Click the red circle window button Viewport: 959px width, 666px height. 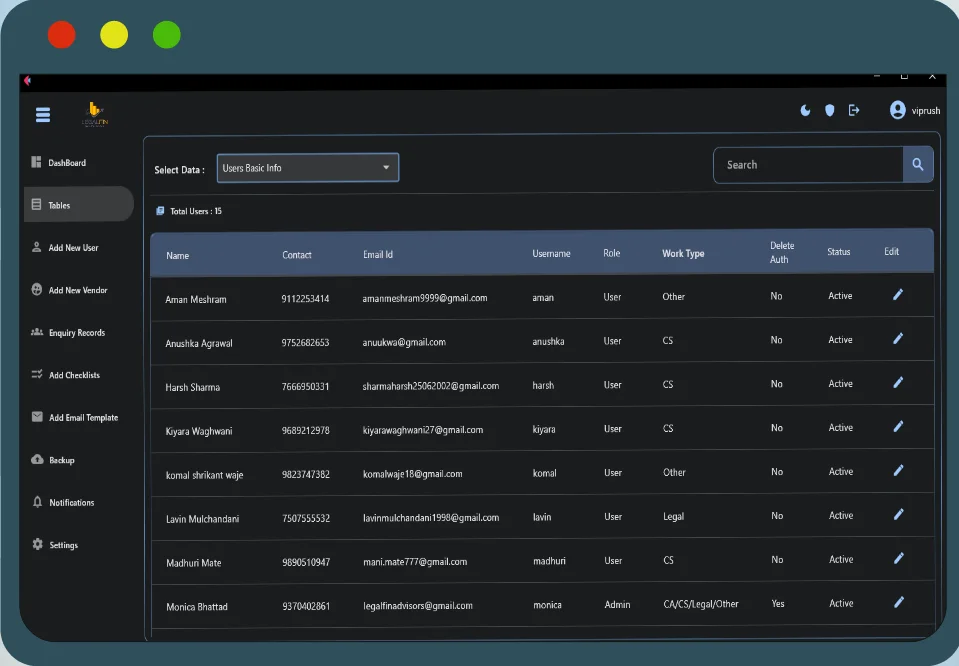point(62,34)
